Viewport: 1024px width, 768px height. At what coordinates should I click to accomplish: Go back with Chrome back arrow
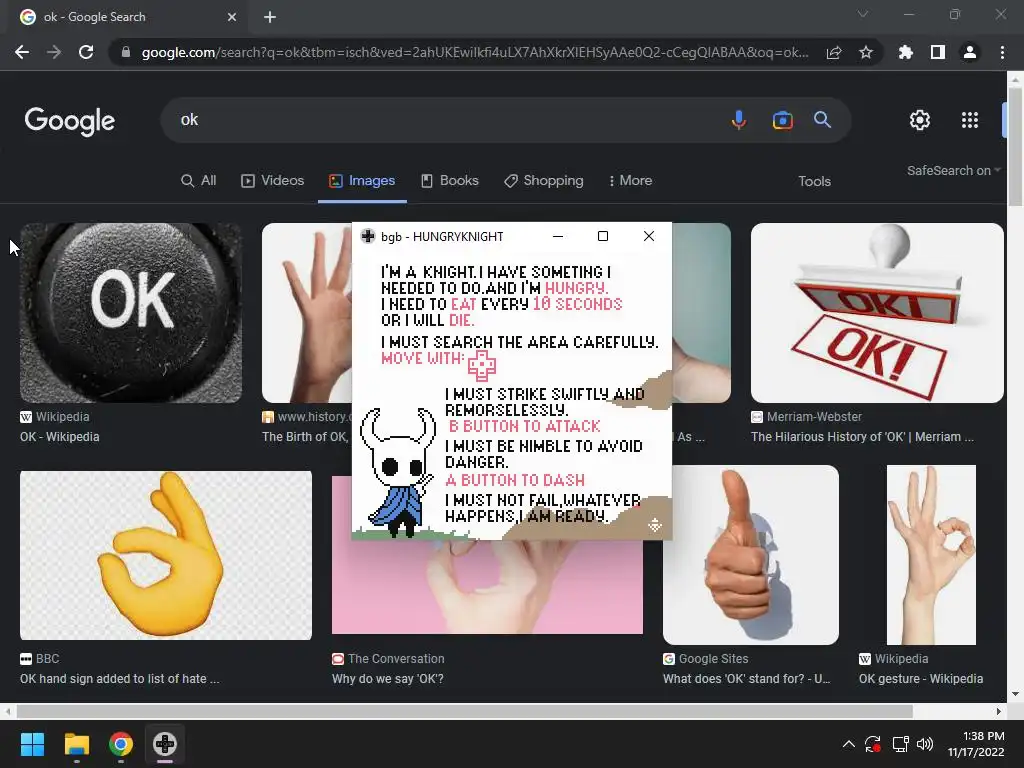[x=22, y=52]
